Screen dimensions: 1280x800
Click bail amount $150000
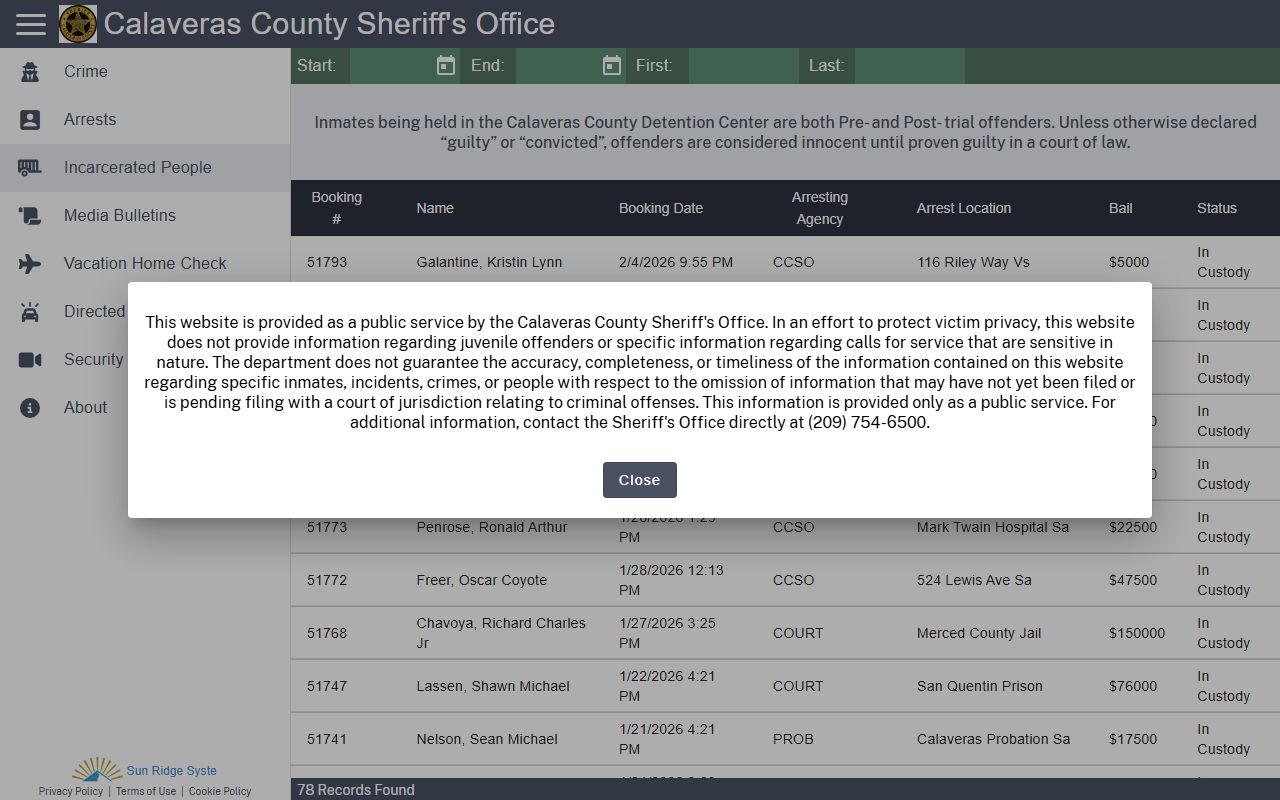(x=1137, y=633)
